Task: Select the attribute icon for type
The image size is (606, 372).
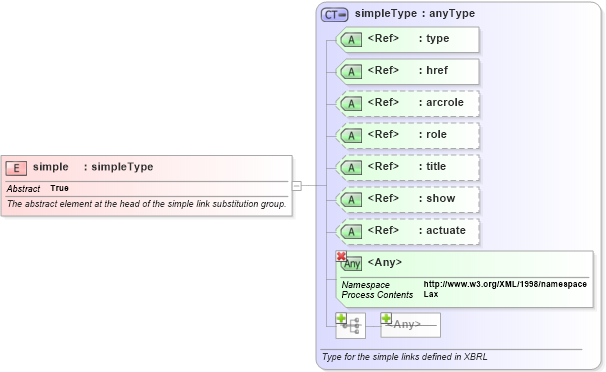Action: (351, 39)
